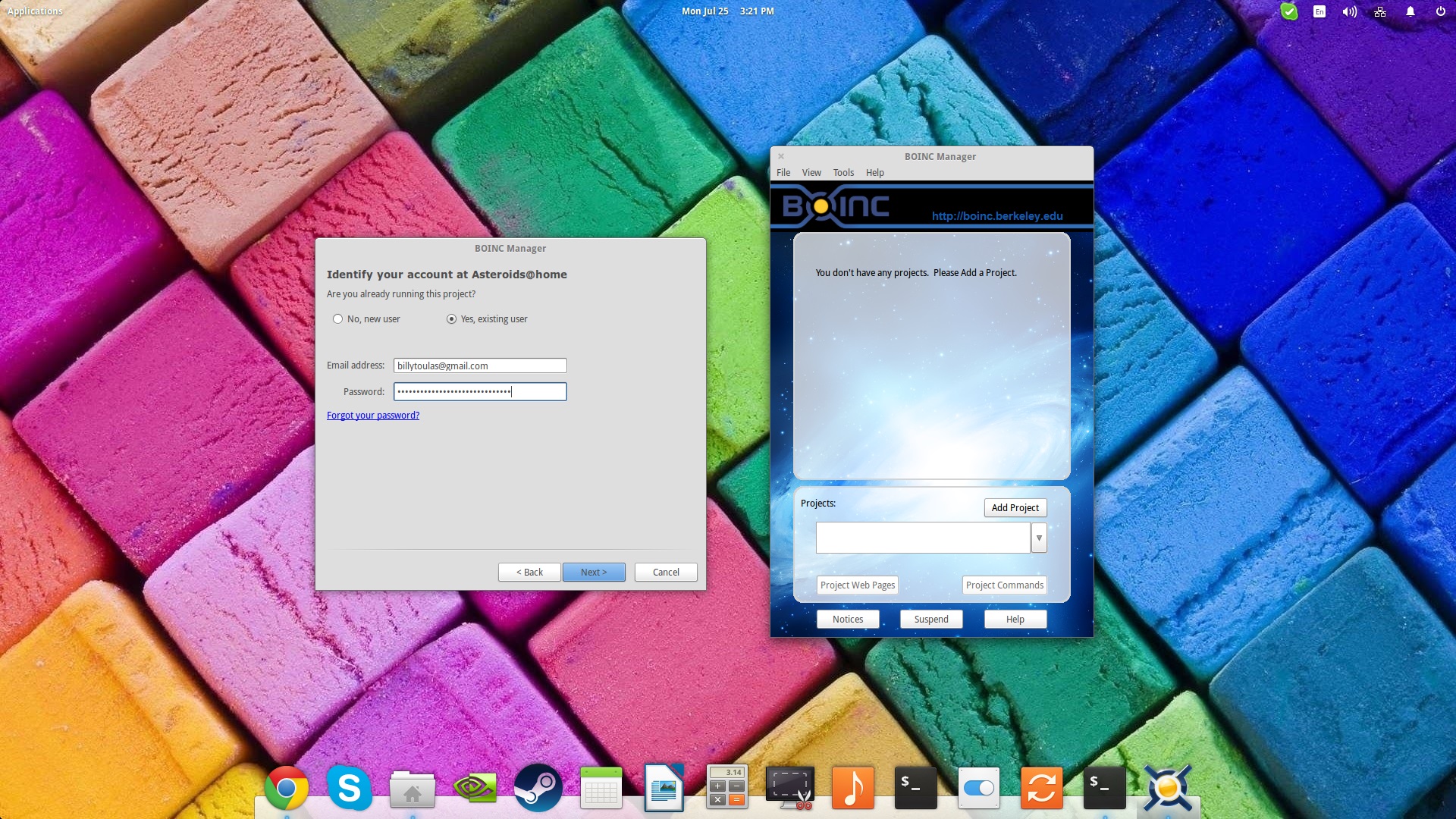Screen dimensions: 1456x819
Task: Open the Files home folder dock icon
Action: pyautogui.click(x=413, y=789)
